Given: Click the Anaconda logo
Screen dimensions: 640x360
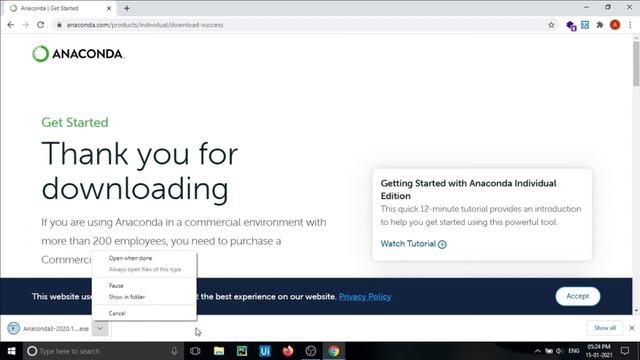Looking at the screenshot, I should (x=78, y=54).
